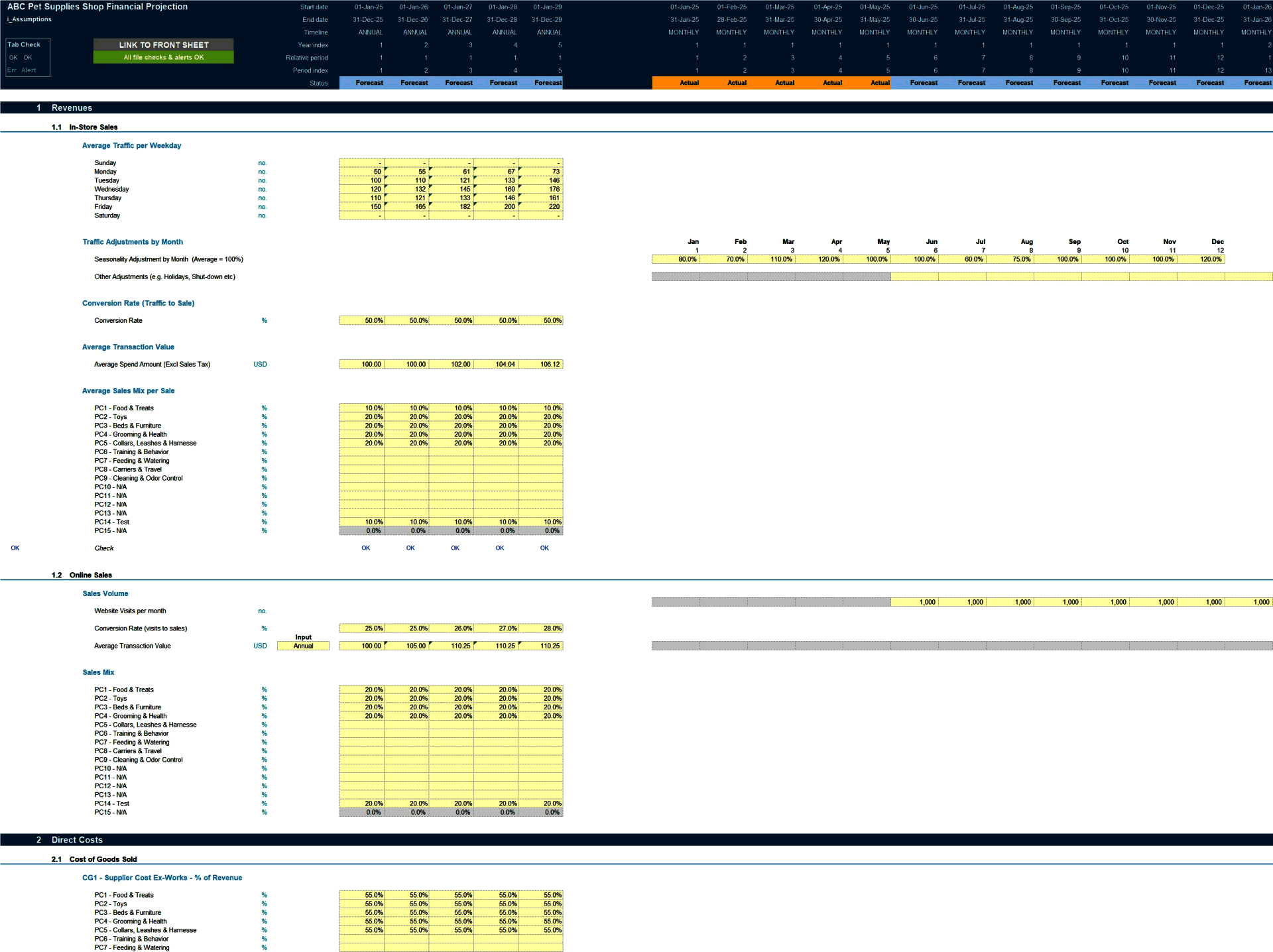Select Traffic Adjustments by Month heading
The height and width of the screenshot is (952, 1273).
tap(133, 242)
